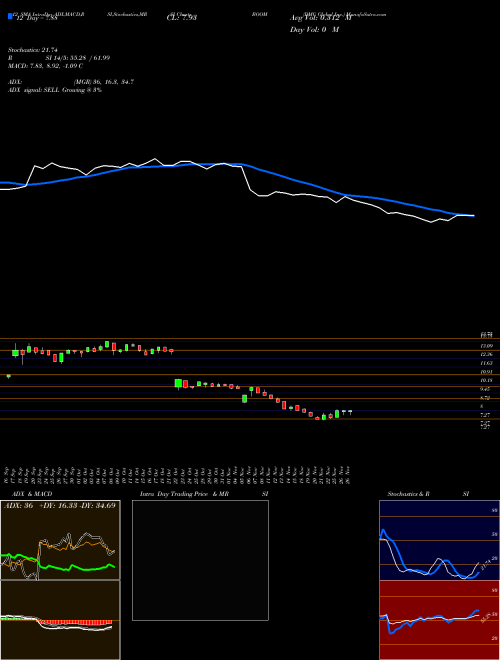
Task: Click the 'ROOM' ticker label at top
Action: coord(260,14)
